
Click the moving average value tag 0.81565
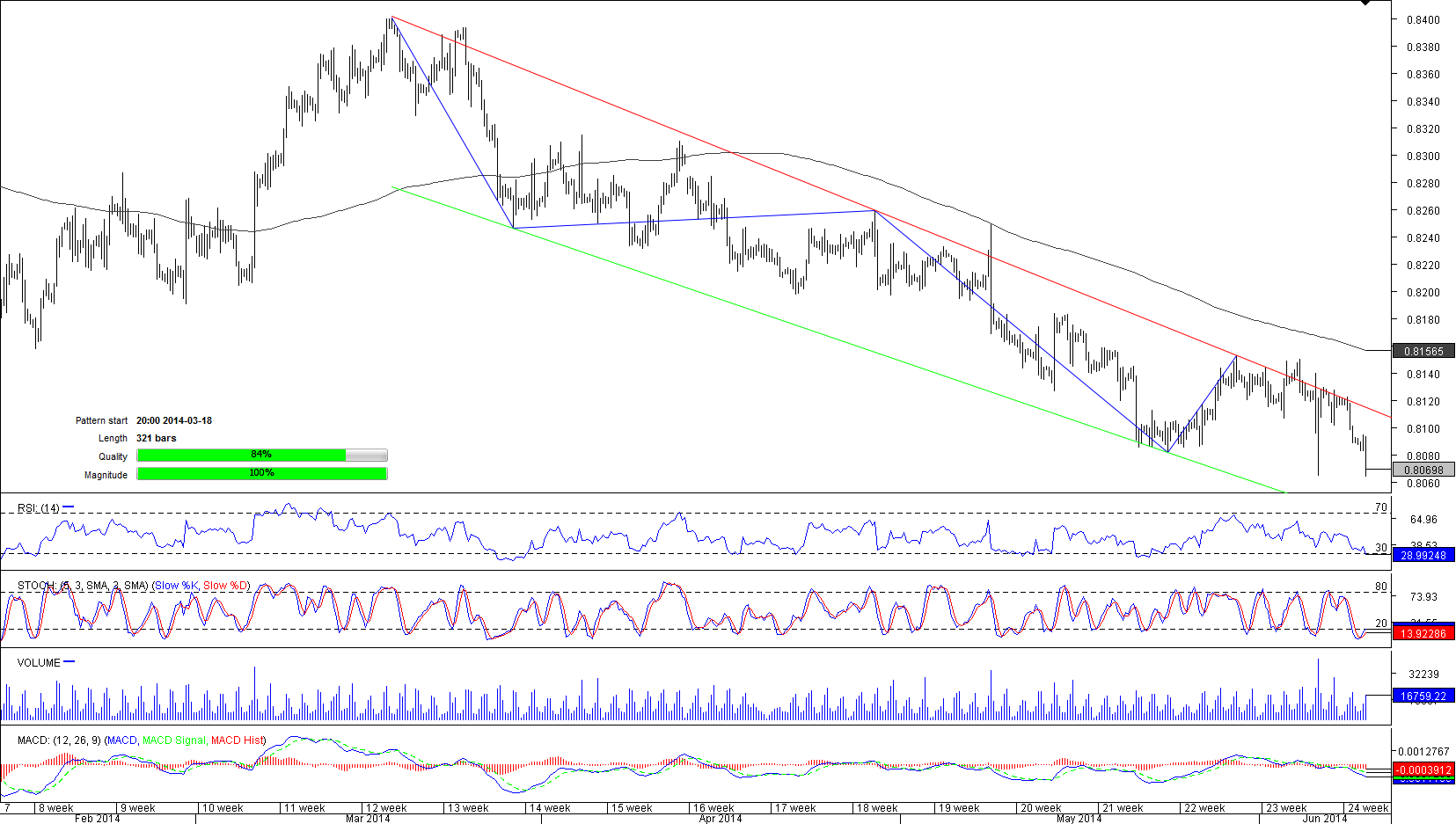click(1423, 351)
